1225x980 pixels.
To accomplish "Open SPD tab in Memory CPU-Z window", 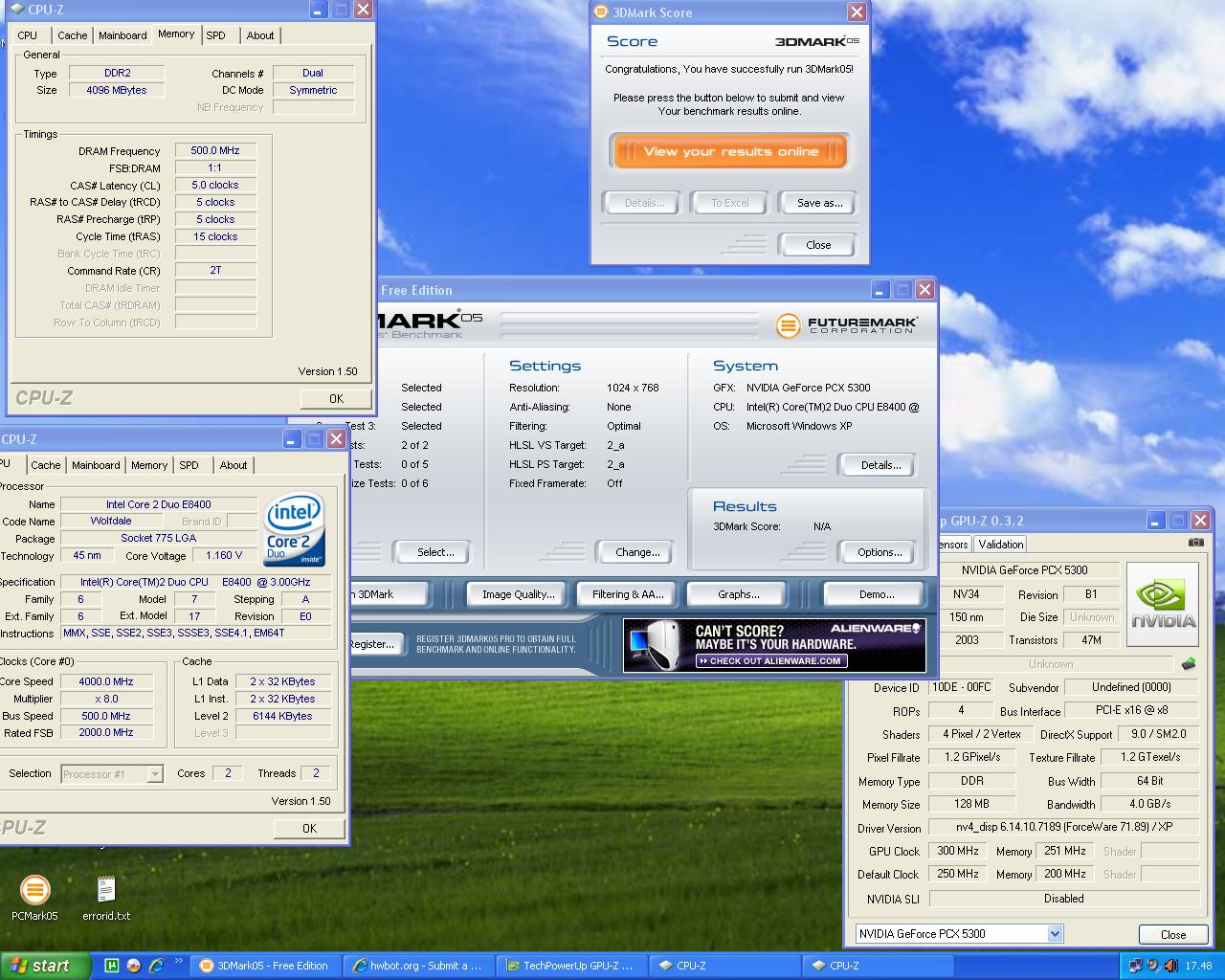I will pyautogui.click(x=216, y=35).
